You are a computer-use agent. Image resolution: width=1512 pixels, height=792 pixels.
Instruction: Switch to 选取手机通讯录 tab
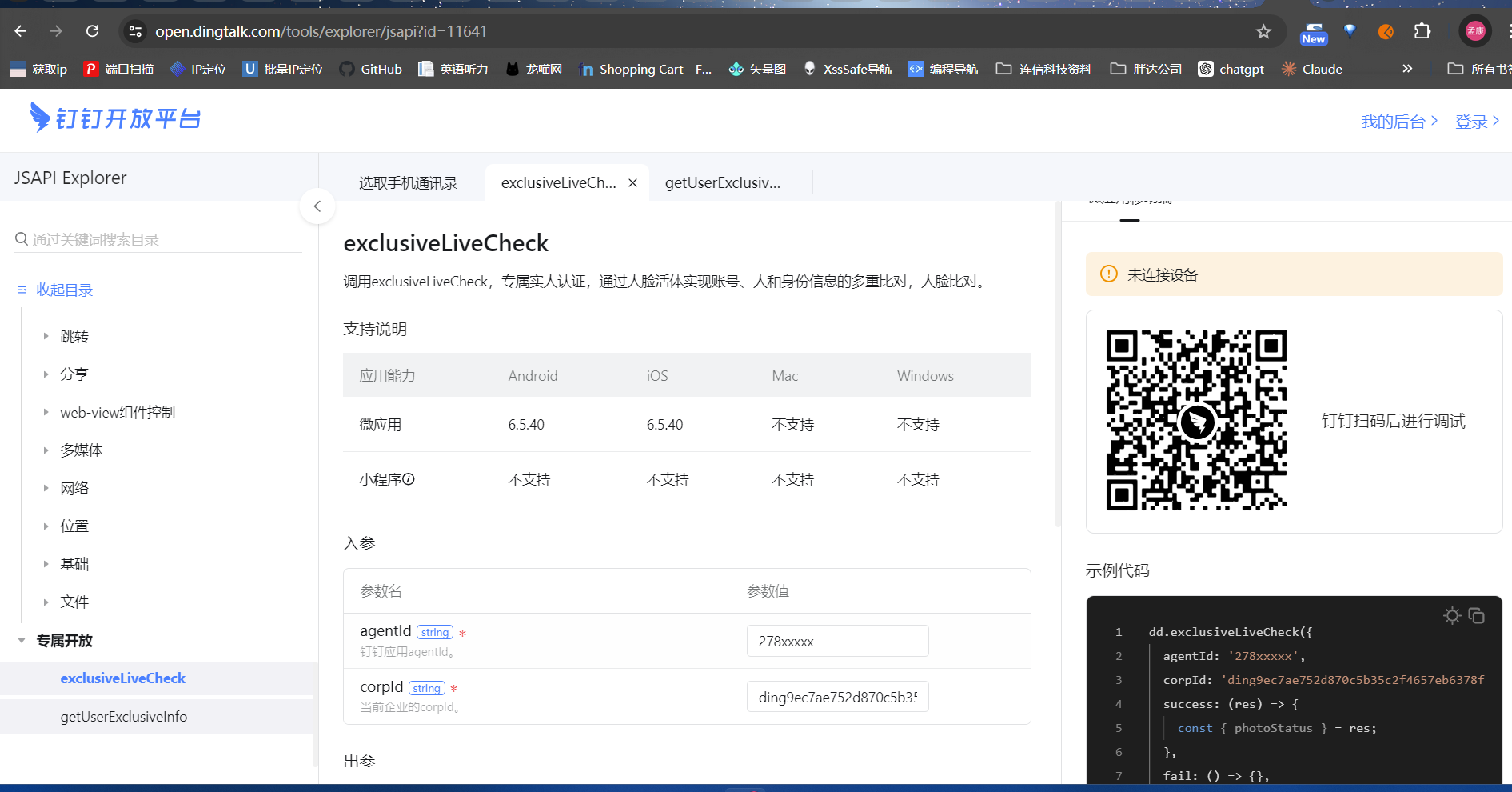[x=408, y=183]
